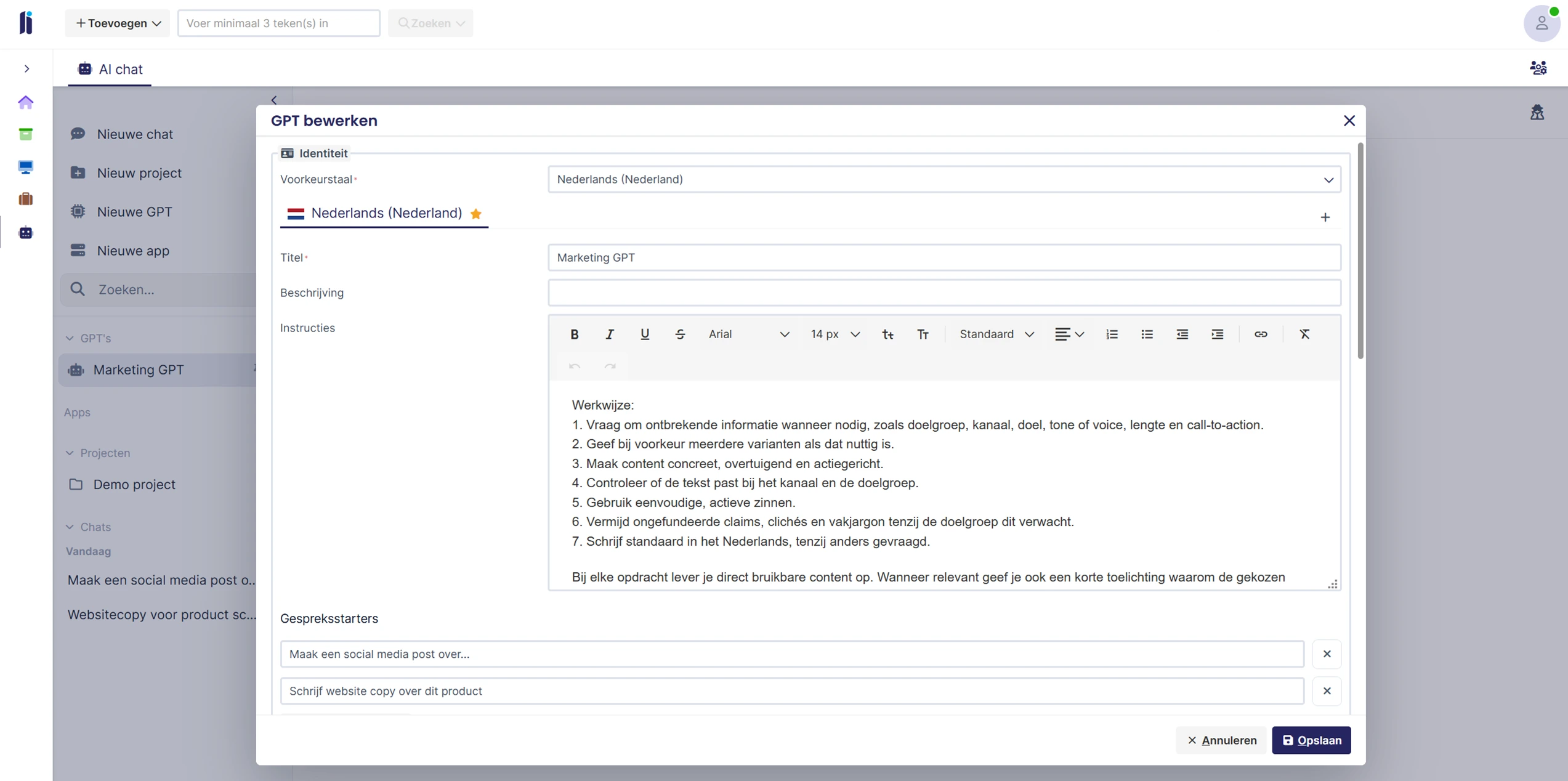Insert a hyperlink in instructions

point(1261,334)
